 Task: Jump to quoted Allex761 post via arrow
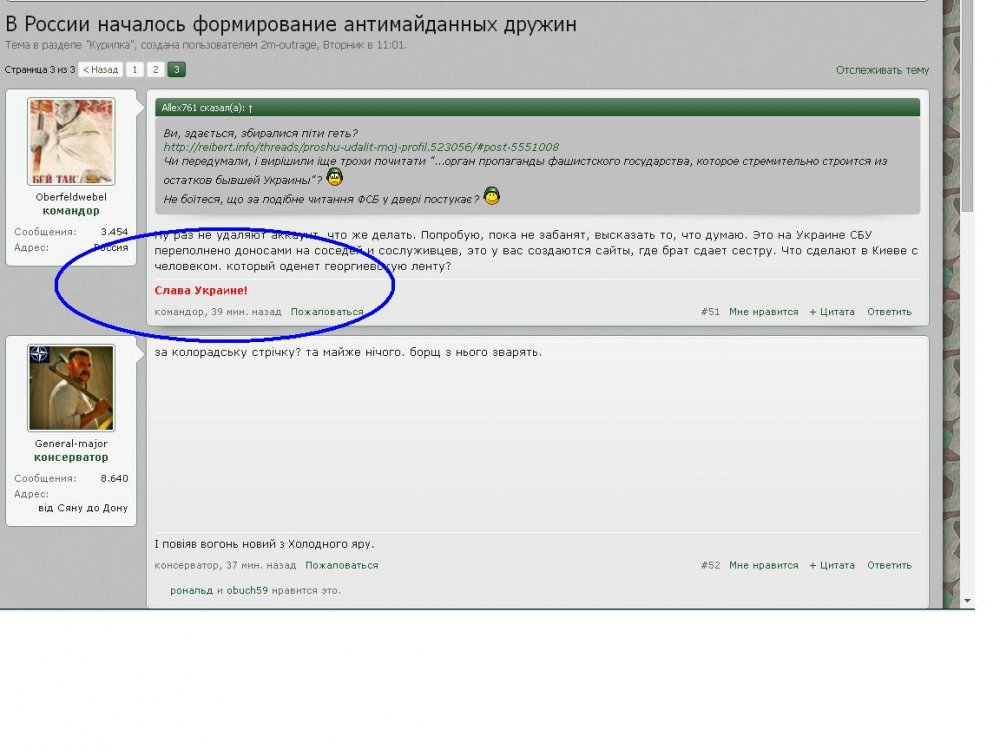click(251, 108)
